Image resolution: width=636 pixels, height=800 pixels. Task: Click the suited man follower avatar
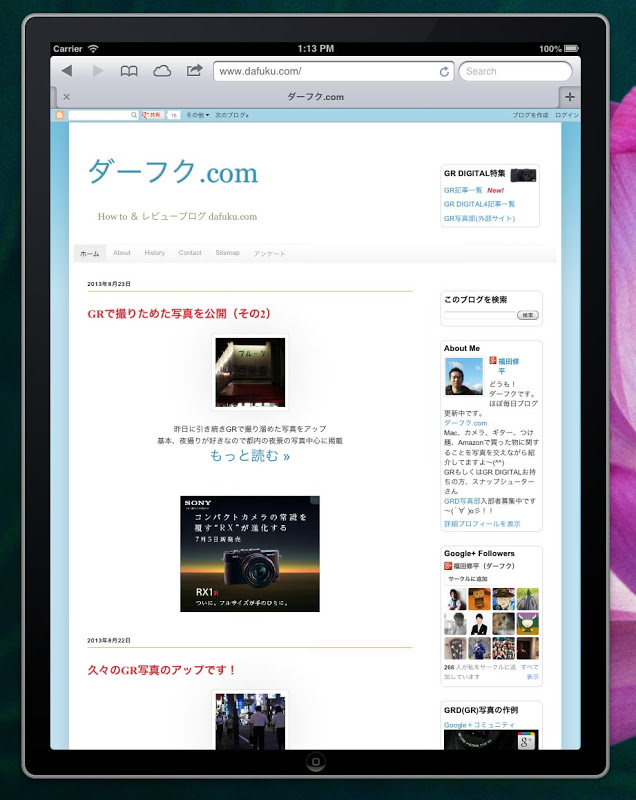pyautogui.click(x=479, y=623)
